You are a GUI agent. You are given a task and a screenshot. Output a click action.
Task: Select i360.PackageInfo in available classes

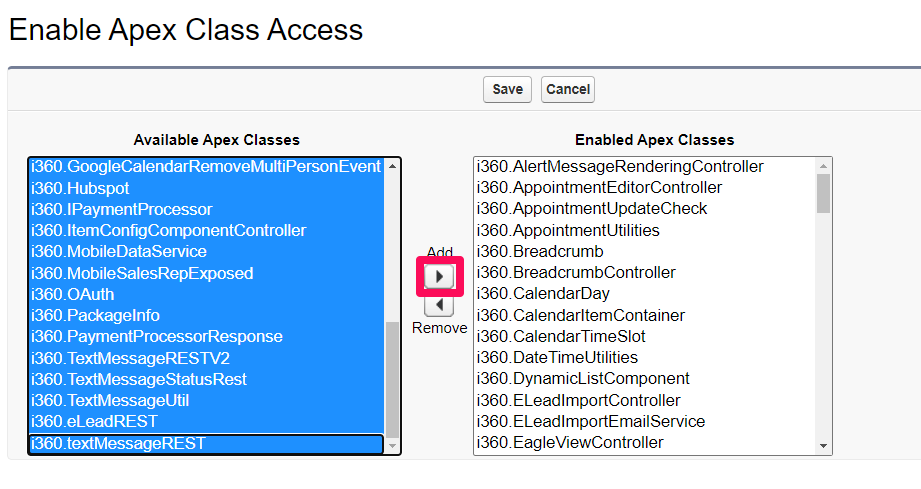pos(207,315)
